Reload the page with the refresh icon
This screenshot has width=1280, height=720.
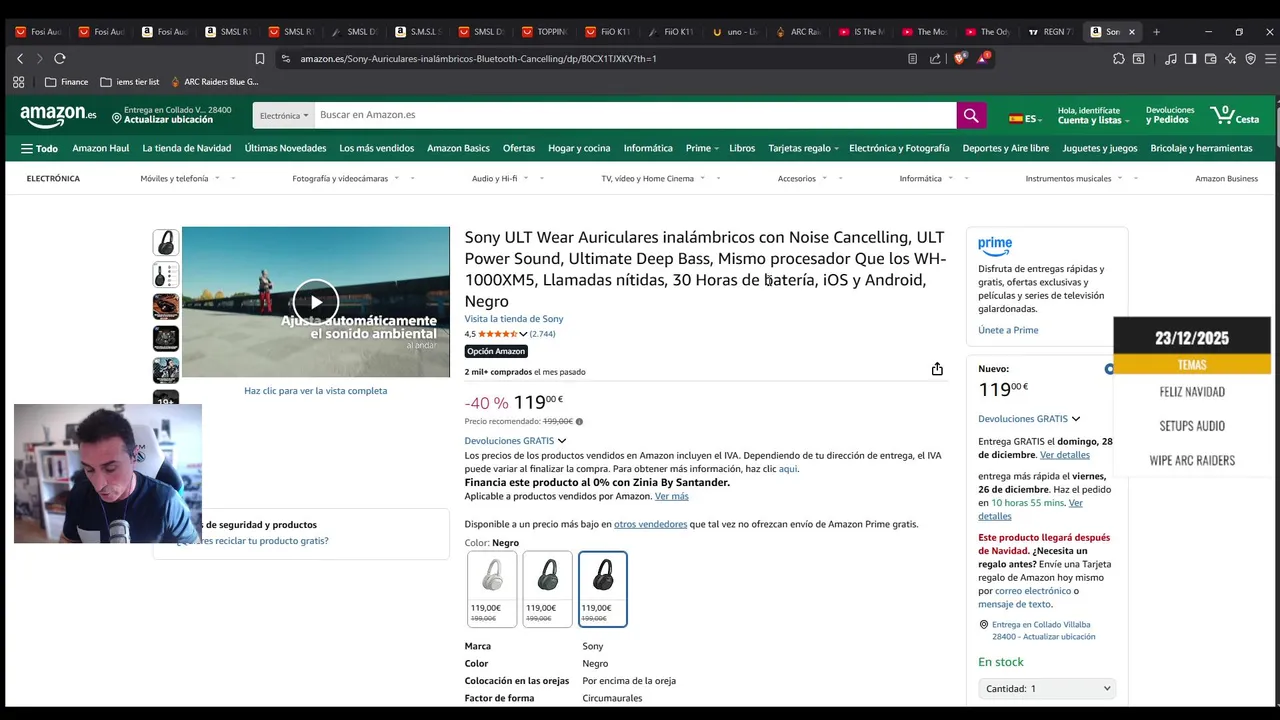[60, 59]
